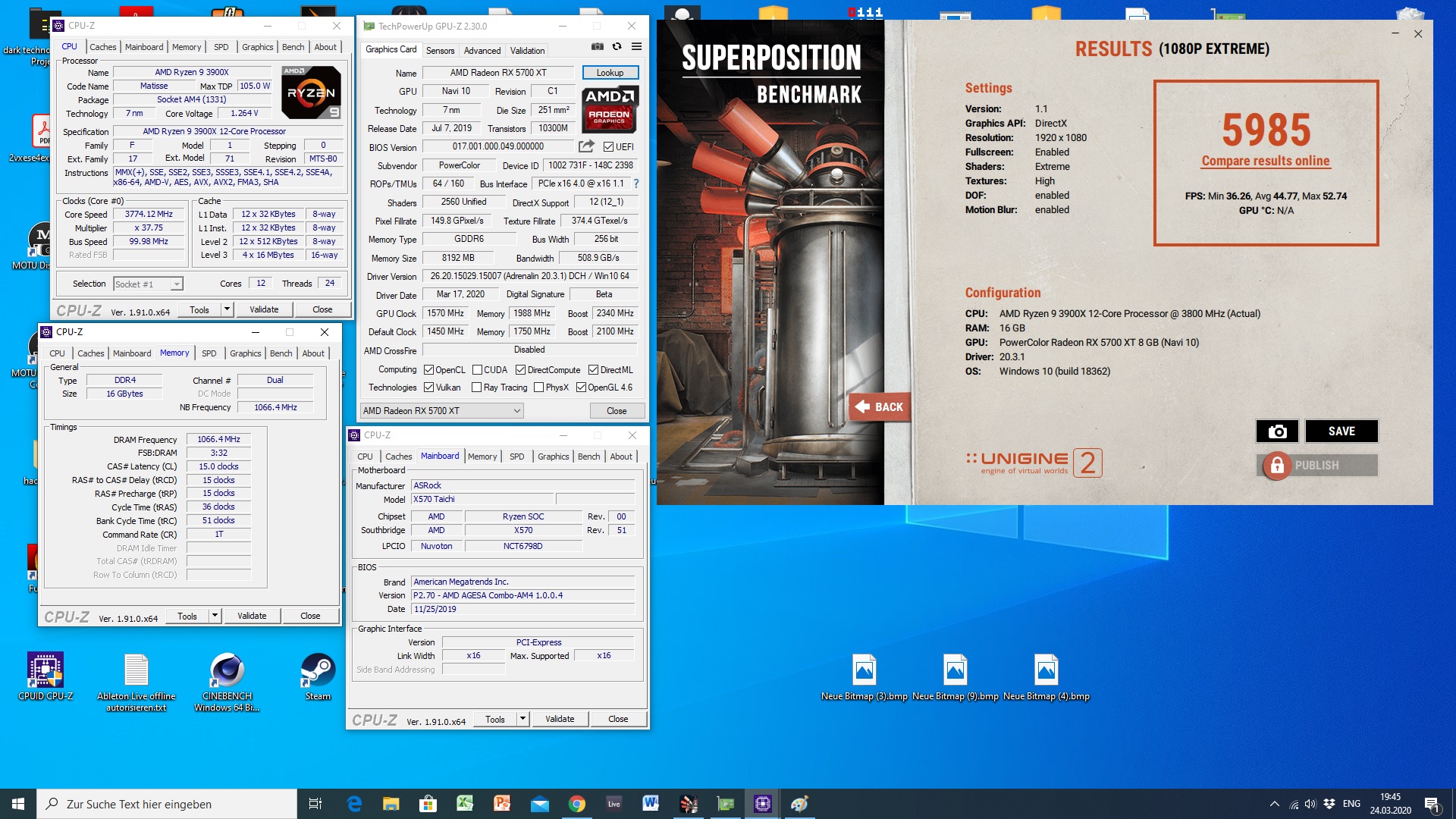Screen dimensions: 1456x819
Task: Click Tools button in top CPU-Z window
Action: [x=199, y=309]
